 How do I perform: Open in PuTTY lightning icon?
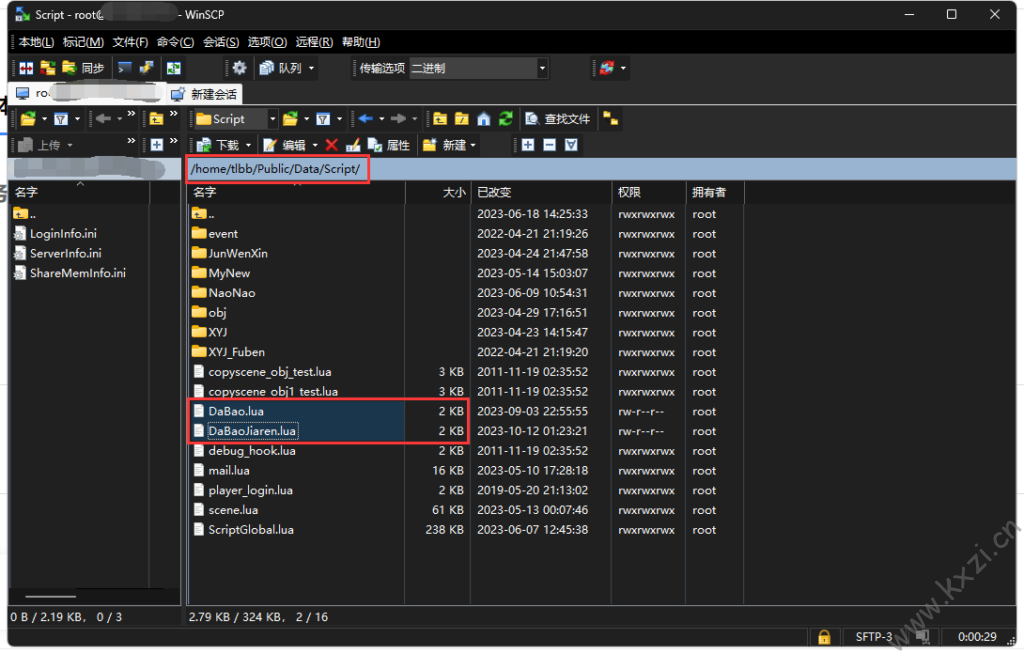(146, 68)
